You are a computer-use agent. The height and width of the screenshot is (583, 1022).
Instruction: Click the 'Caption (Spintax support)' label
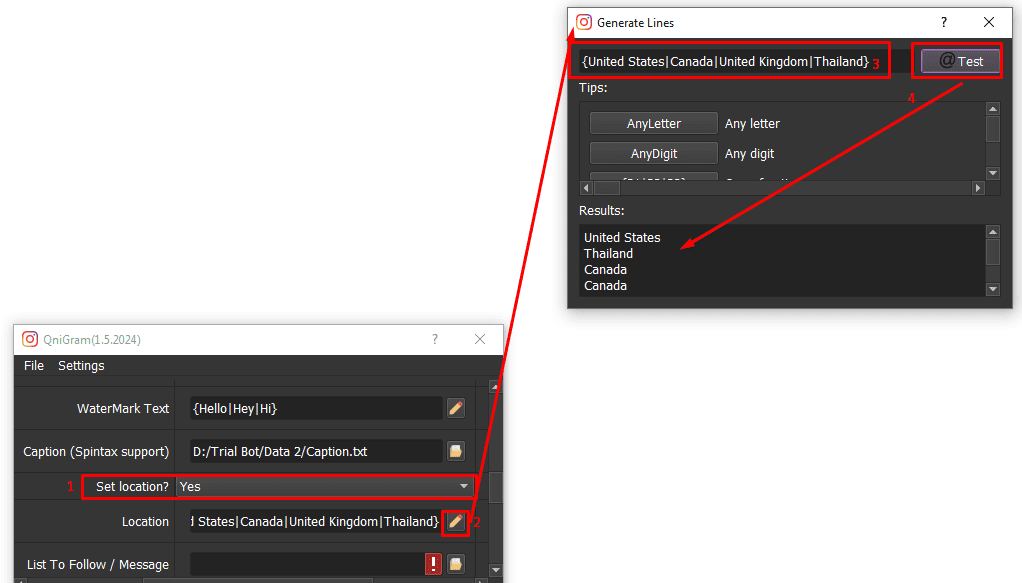pos(96,451)
